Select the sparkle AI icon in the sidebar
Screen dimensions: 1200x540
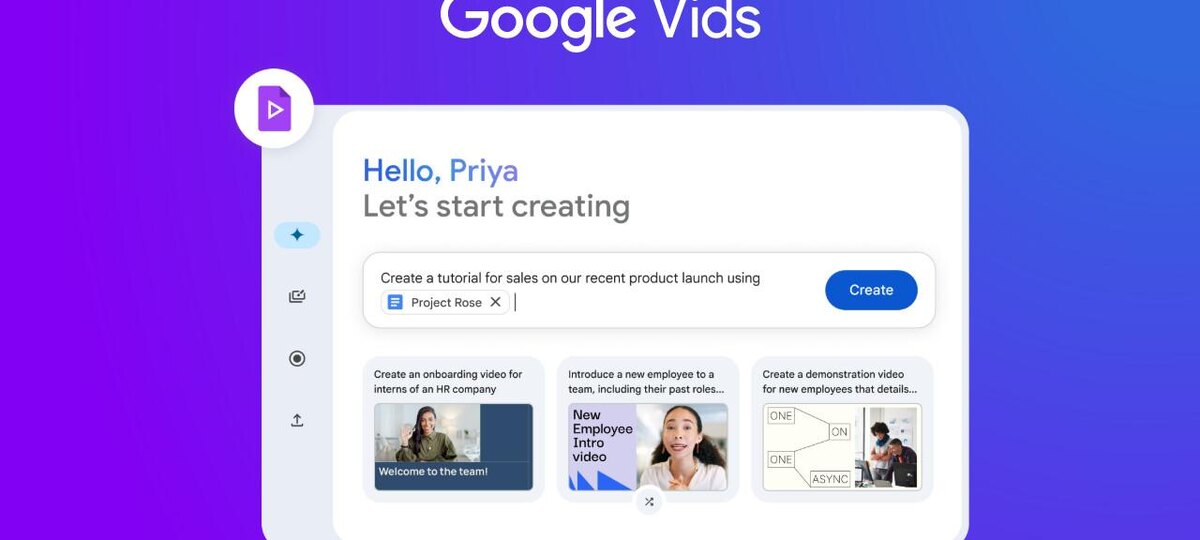click(x=297, y=235)
